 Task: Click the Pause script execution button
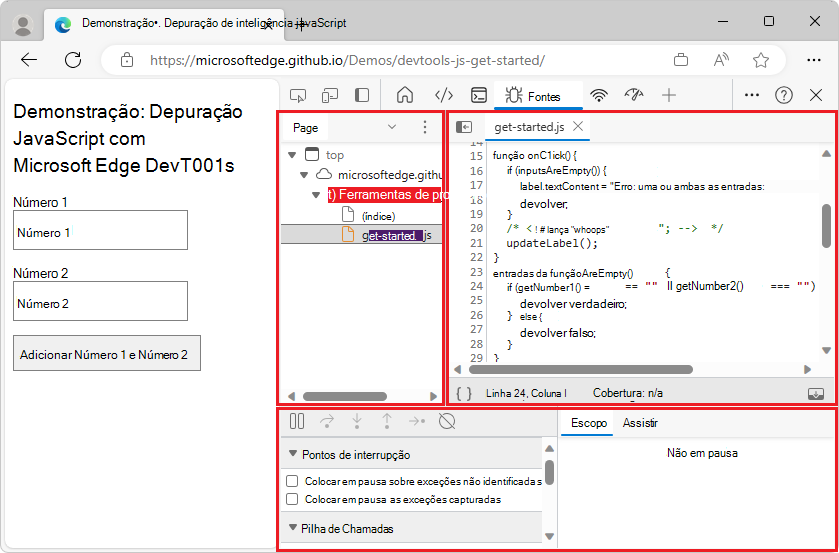coord(297,422)
